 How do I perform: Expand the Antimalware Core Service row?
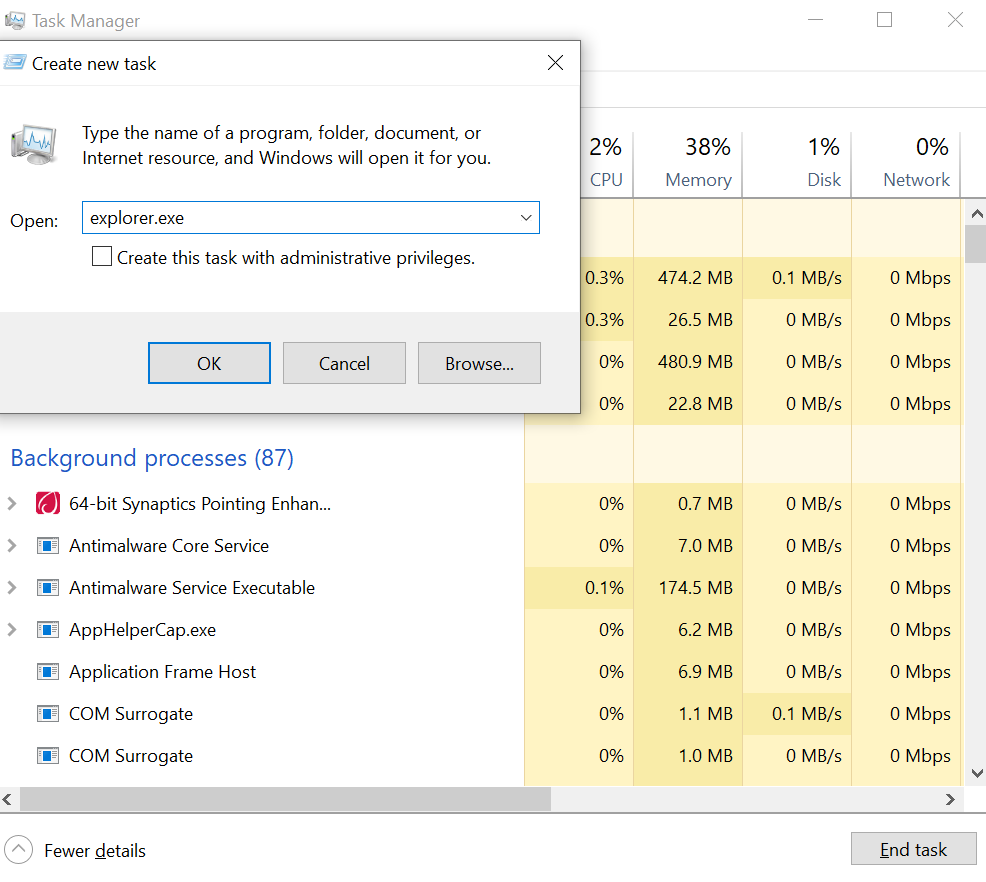click(x=11, y=546)
